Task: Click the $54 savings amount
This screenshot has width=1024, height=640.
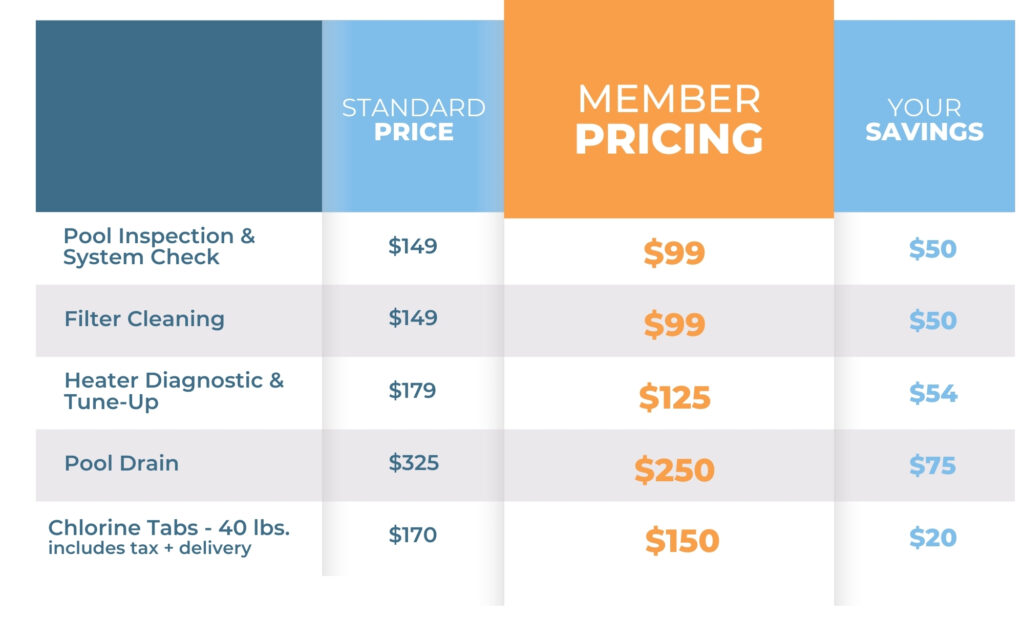Action: click(932, 393)
